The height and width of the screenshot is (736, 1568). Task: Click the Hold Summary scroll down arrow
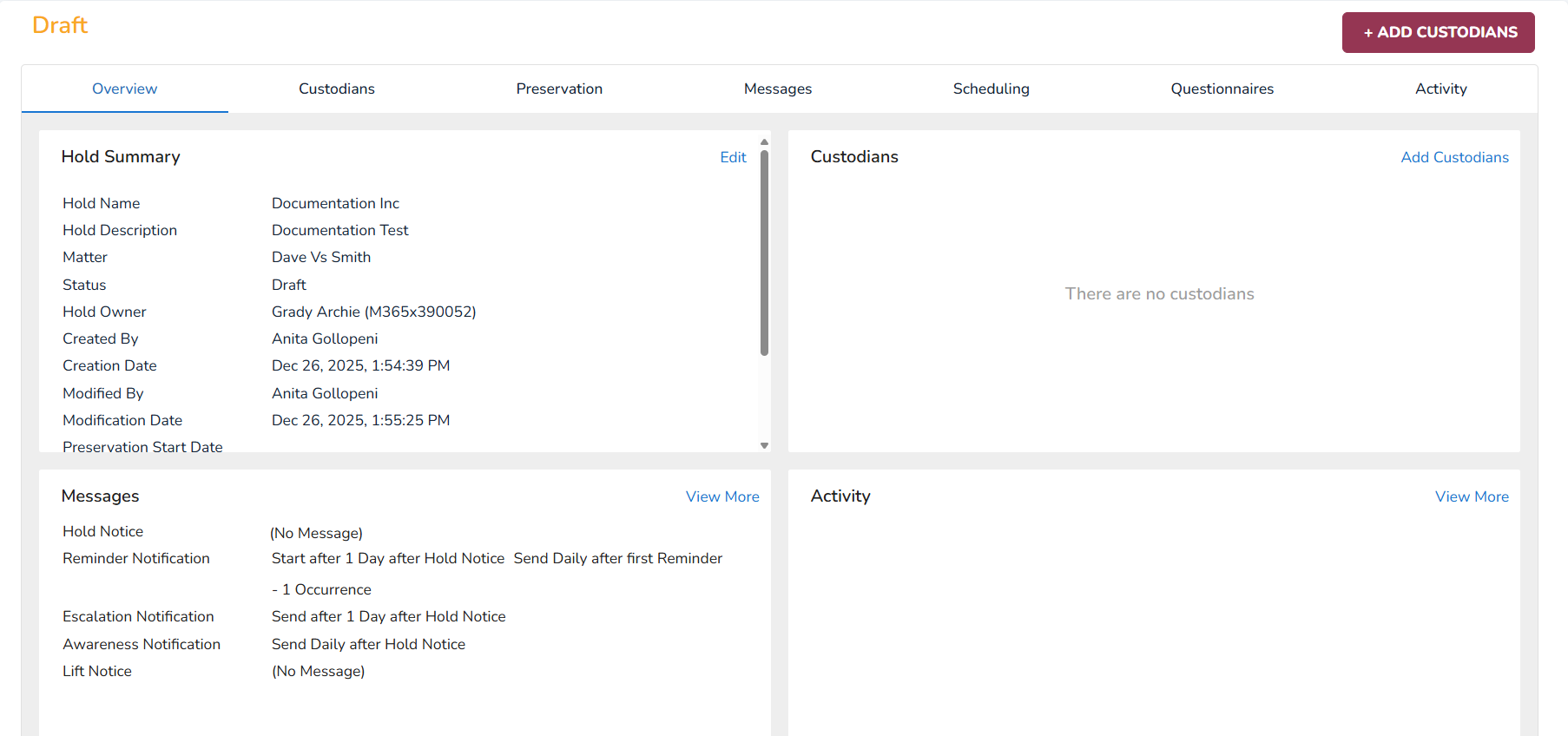[764, 445]
